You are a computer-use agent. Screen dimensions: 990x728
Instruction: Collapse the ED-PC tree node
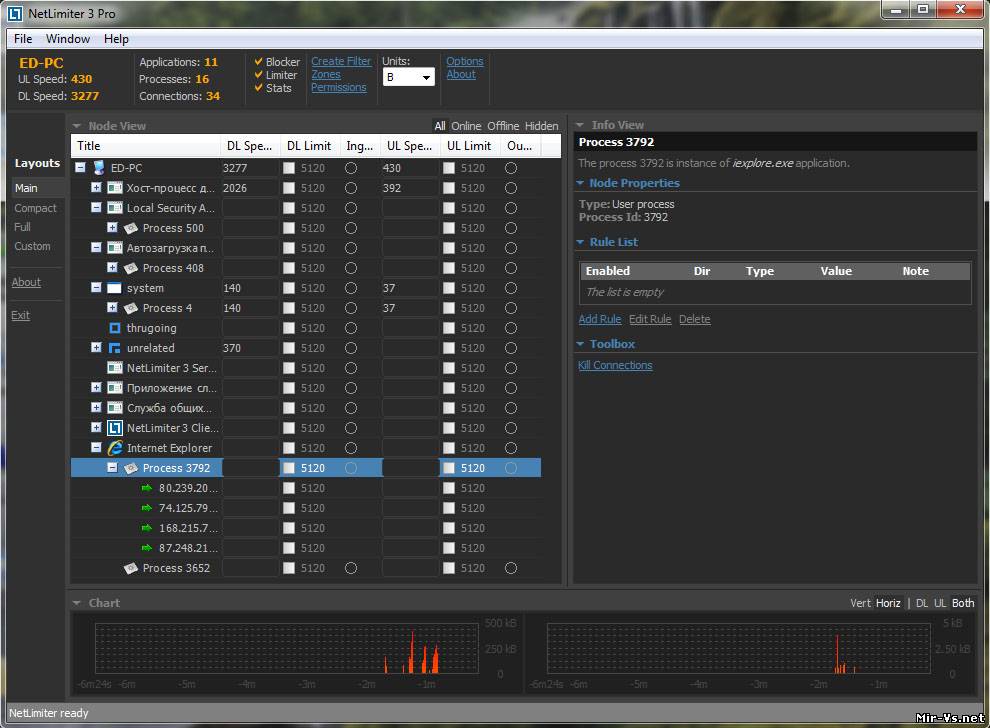[80, 168]
